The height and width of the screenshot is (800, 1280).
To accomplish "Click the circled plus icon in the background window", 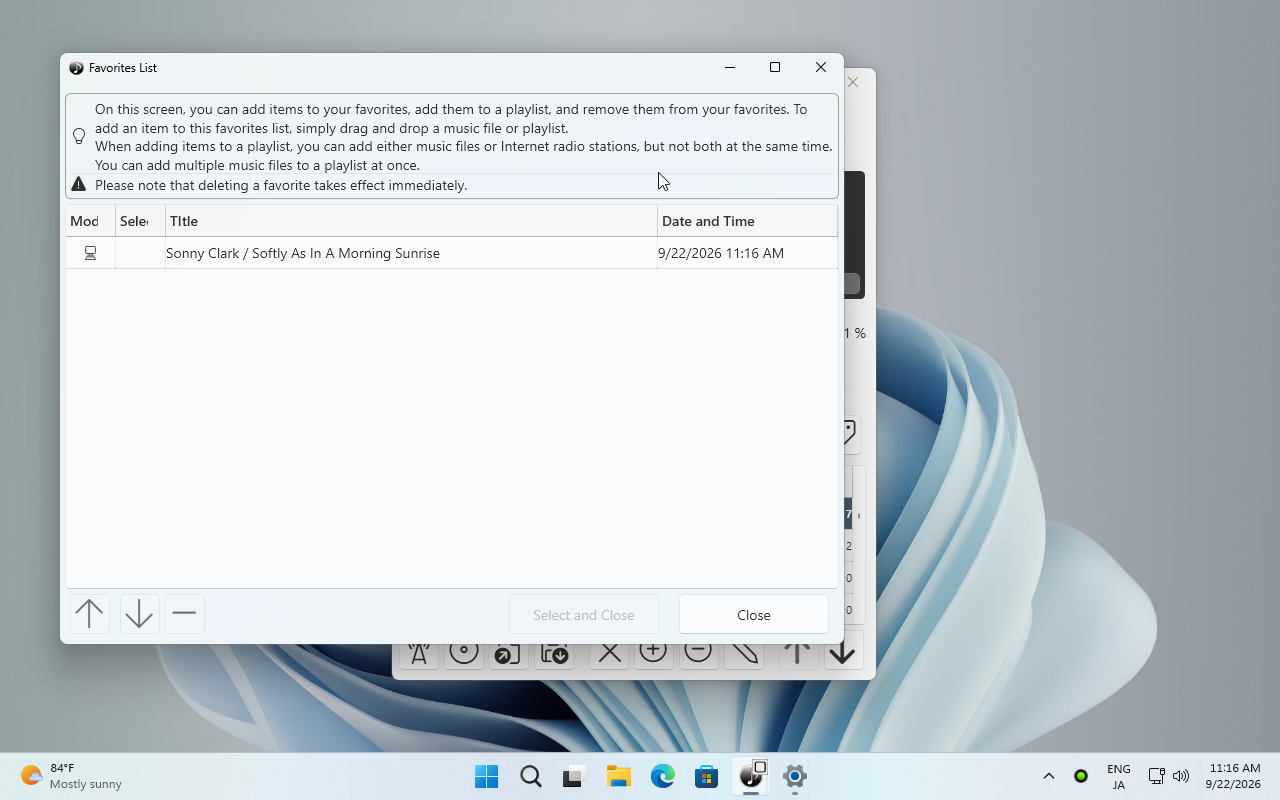I will click(653, 654).
